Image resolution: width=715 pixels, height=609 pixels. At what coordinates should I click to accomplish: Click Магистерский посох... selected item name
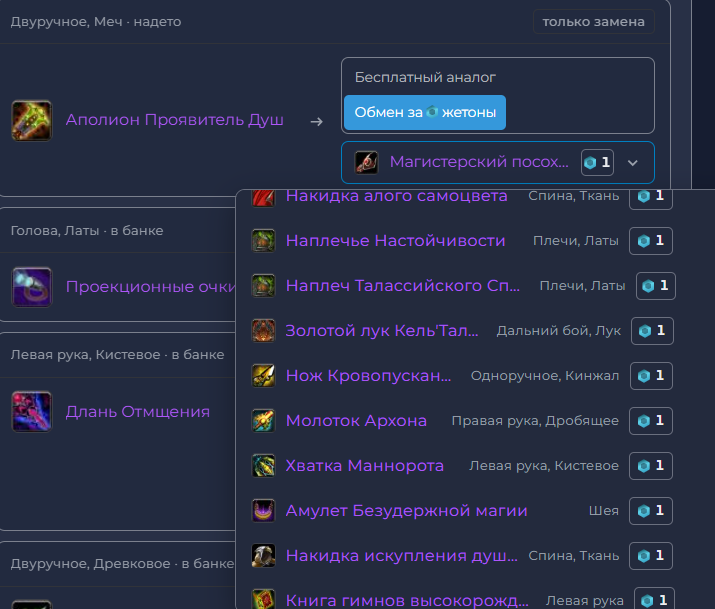tap(479, 162)
